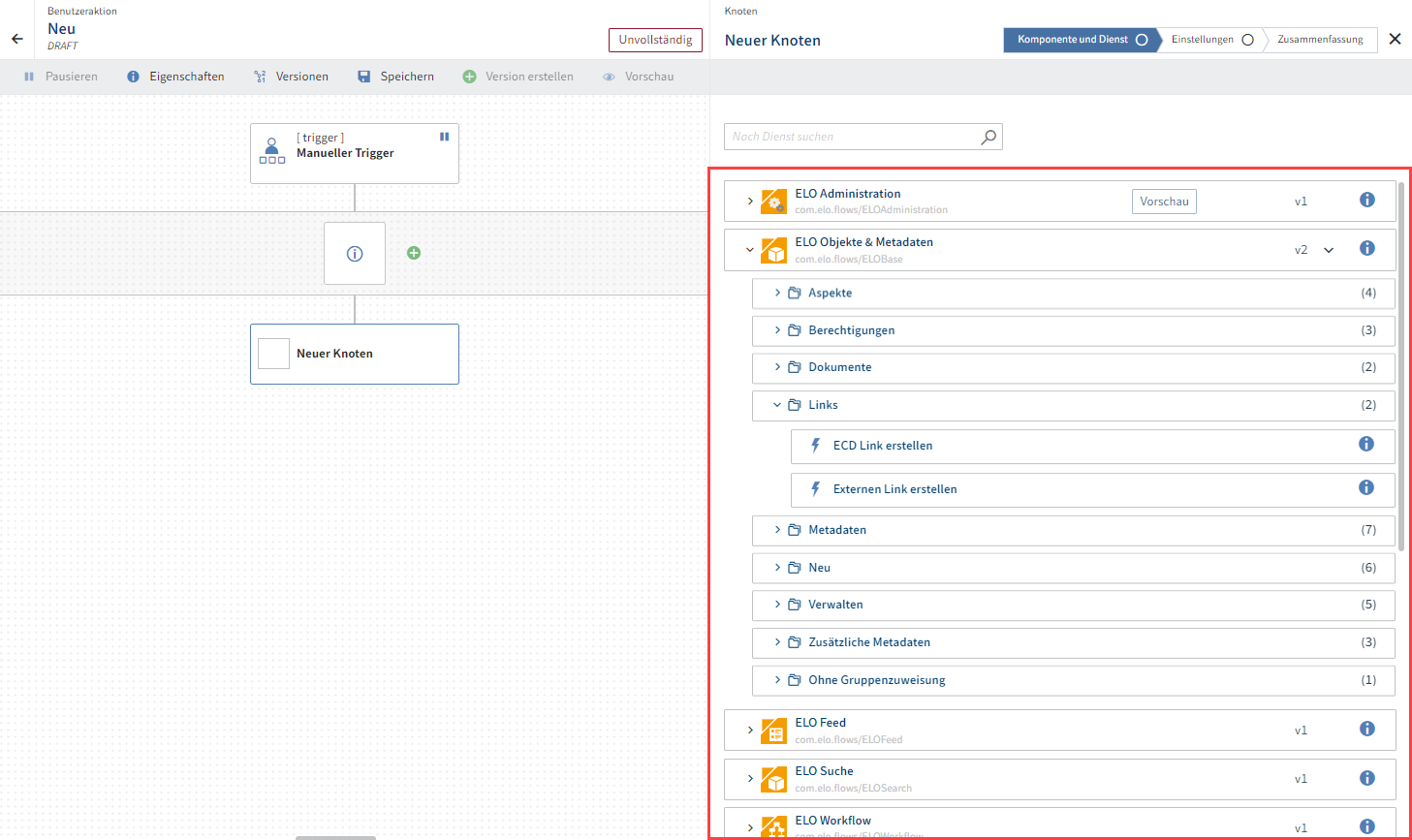
Task: Close the Neuer Knoten panel
Action: pos(1395,39)
